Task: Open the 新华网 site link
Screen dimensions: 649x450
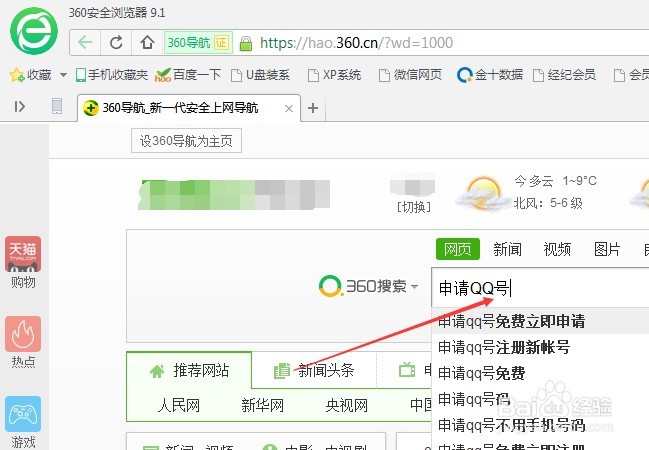Action: tap(262, 405)
